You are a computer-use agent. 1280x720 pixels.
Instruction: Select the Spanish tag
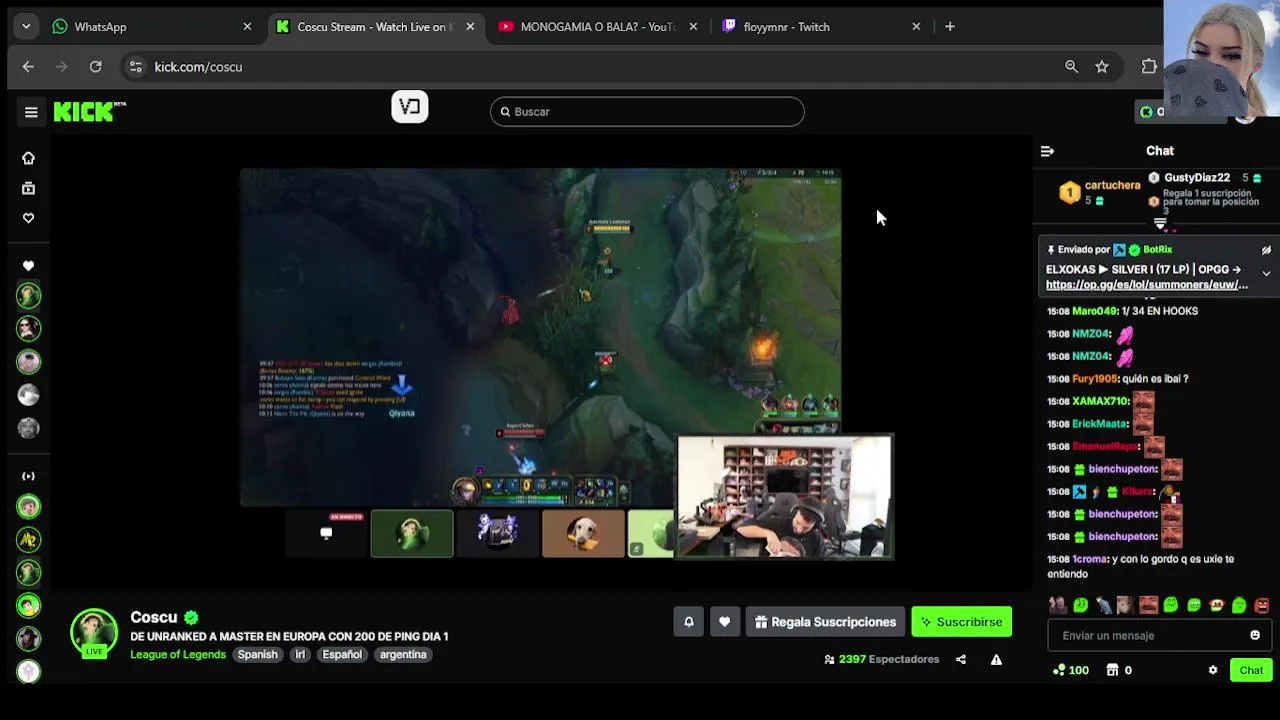coord(257,655)
